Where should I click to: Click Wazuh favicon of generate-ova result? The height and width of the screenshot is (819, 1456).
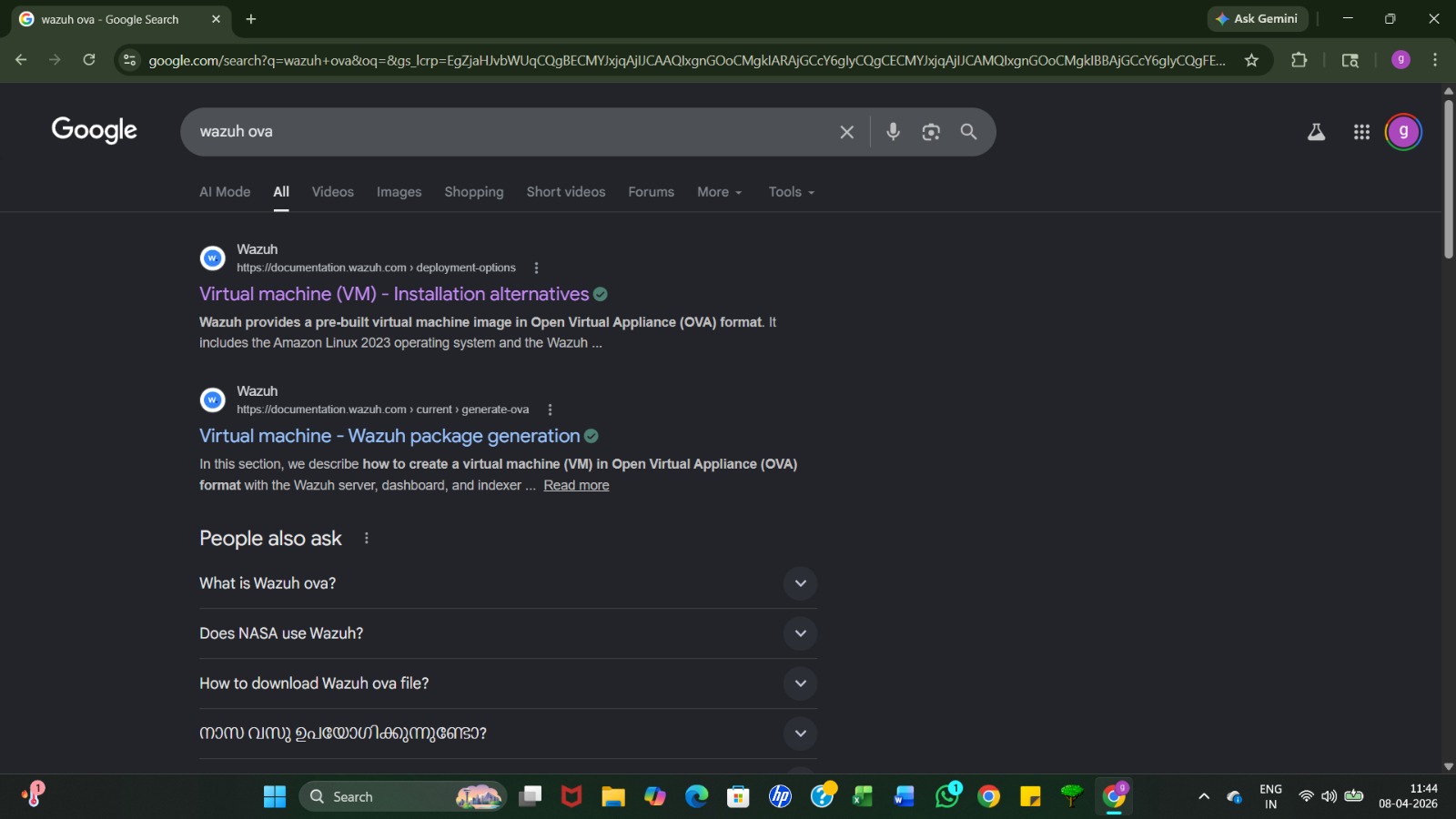point(212,400)
